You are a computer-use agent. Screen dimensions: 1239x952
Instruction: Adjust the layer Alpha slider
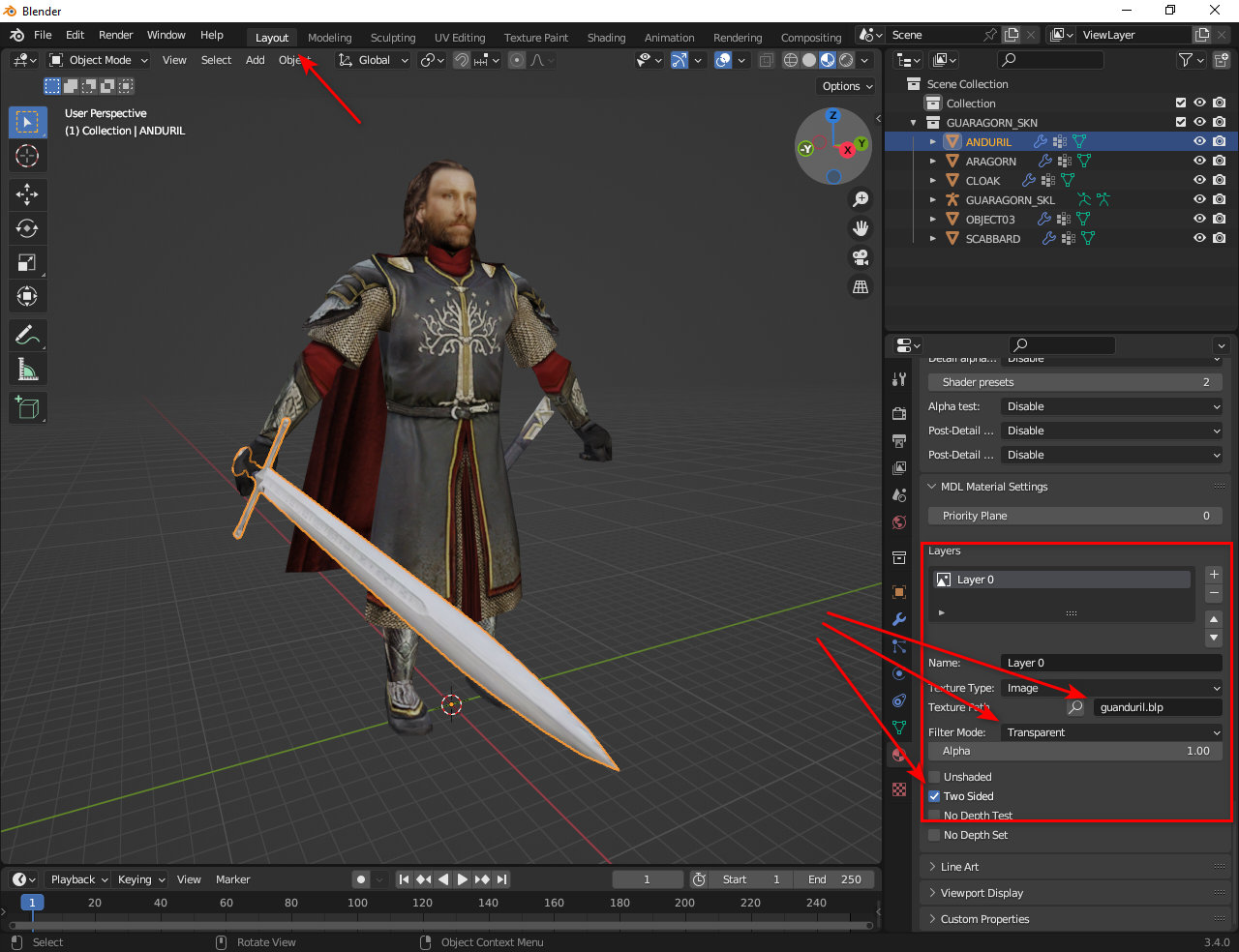point(1075,751)
